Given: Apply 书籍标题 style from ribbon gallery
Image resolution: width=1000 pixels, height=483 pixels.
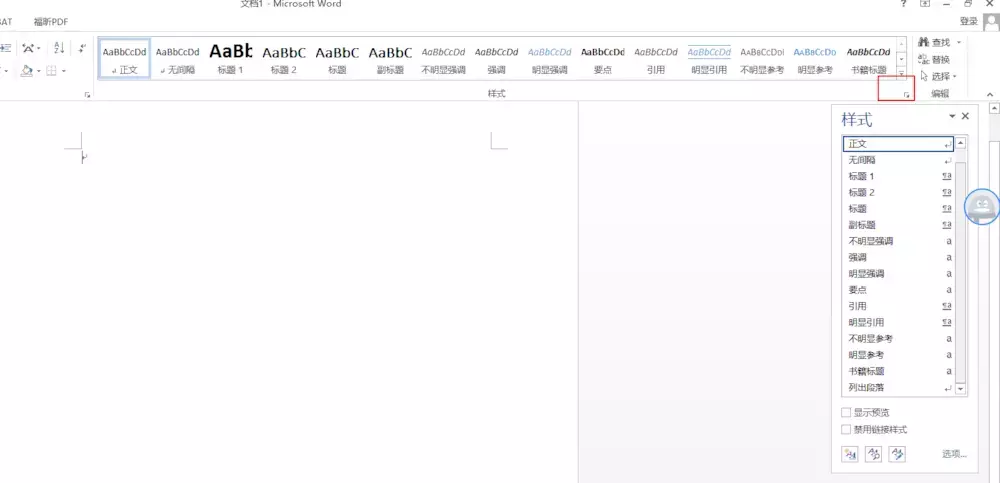Looking at the screenshot, I should pyautogui.click(x=868, y=58).
